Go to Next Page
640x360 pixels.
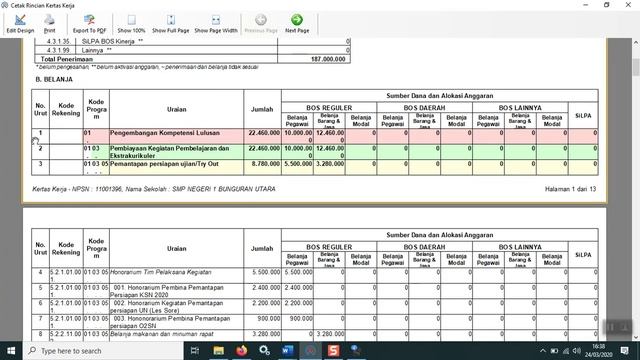(297, 24)
